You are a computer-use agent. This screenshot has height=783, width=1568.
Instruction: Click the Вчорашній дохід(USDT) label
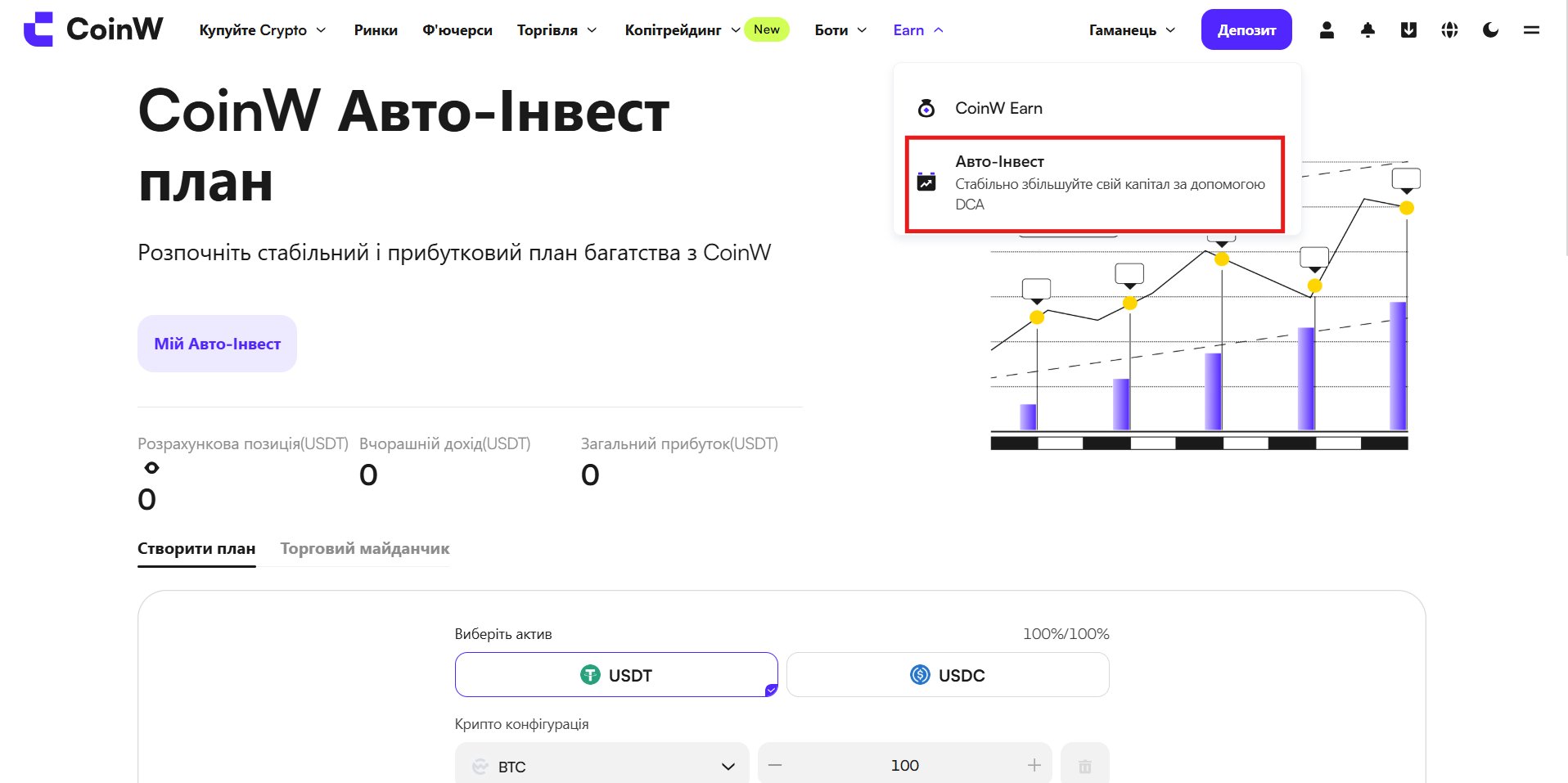point(445,443)
